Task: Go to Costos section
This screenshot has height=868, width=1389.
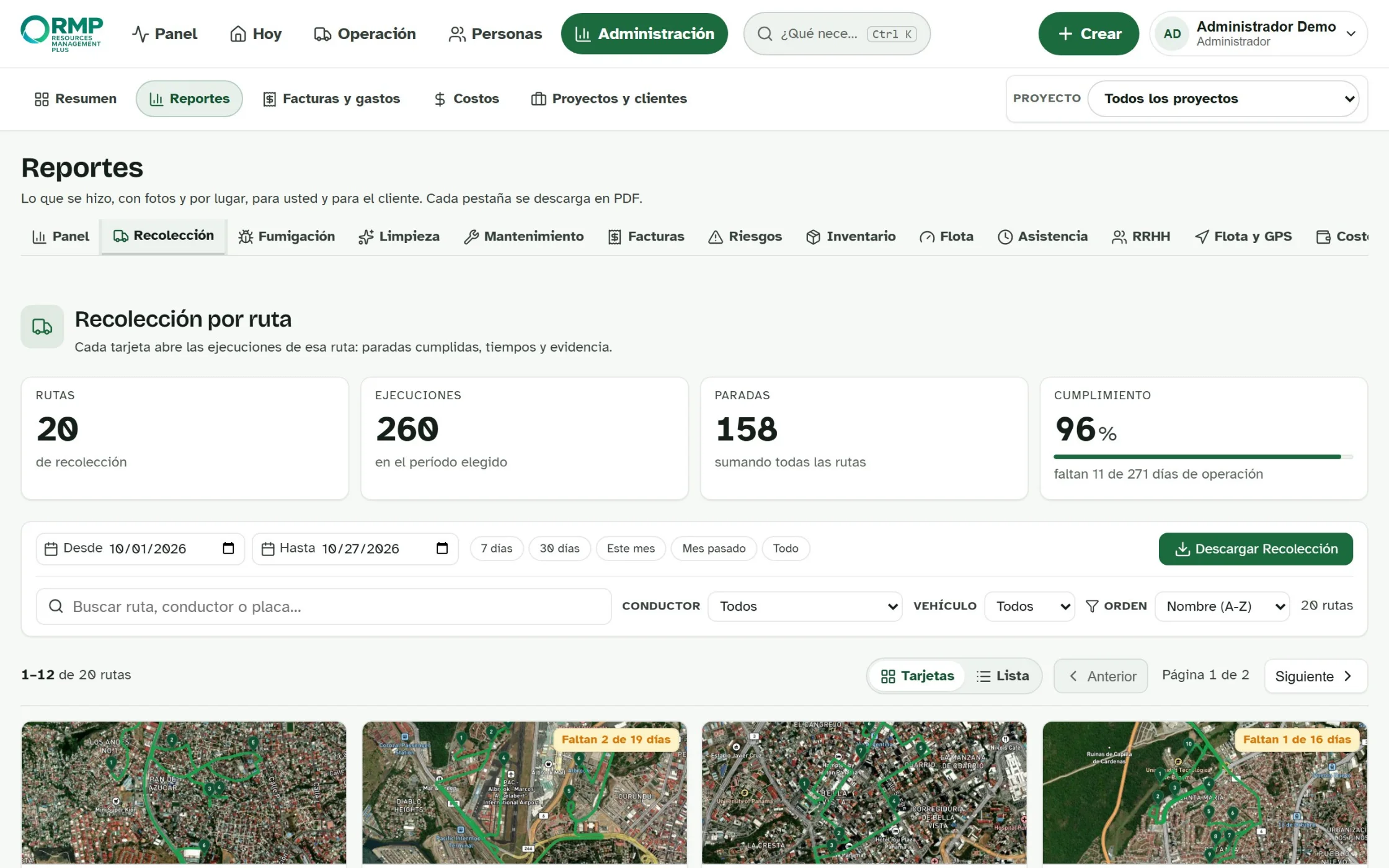Action: (466, 99)
